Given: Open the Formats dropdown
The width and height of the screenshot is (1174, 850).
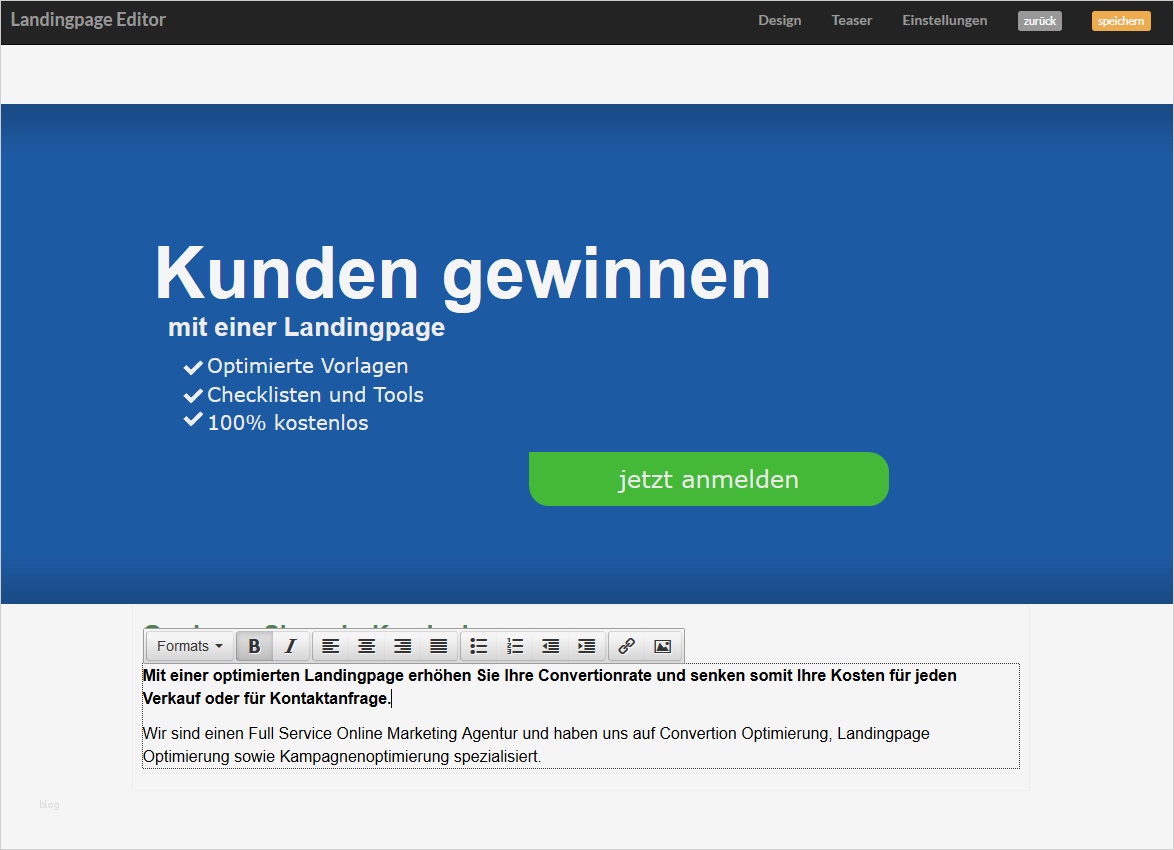Looking at the screenshot, I should click(188, 646).
